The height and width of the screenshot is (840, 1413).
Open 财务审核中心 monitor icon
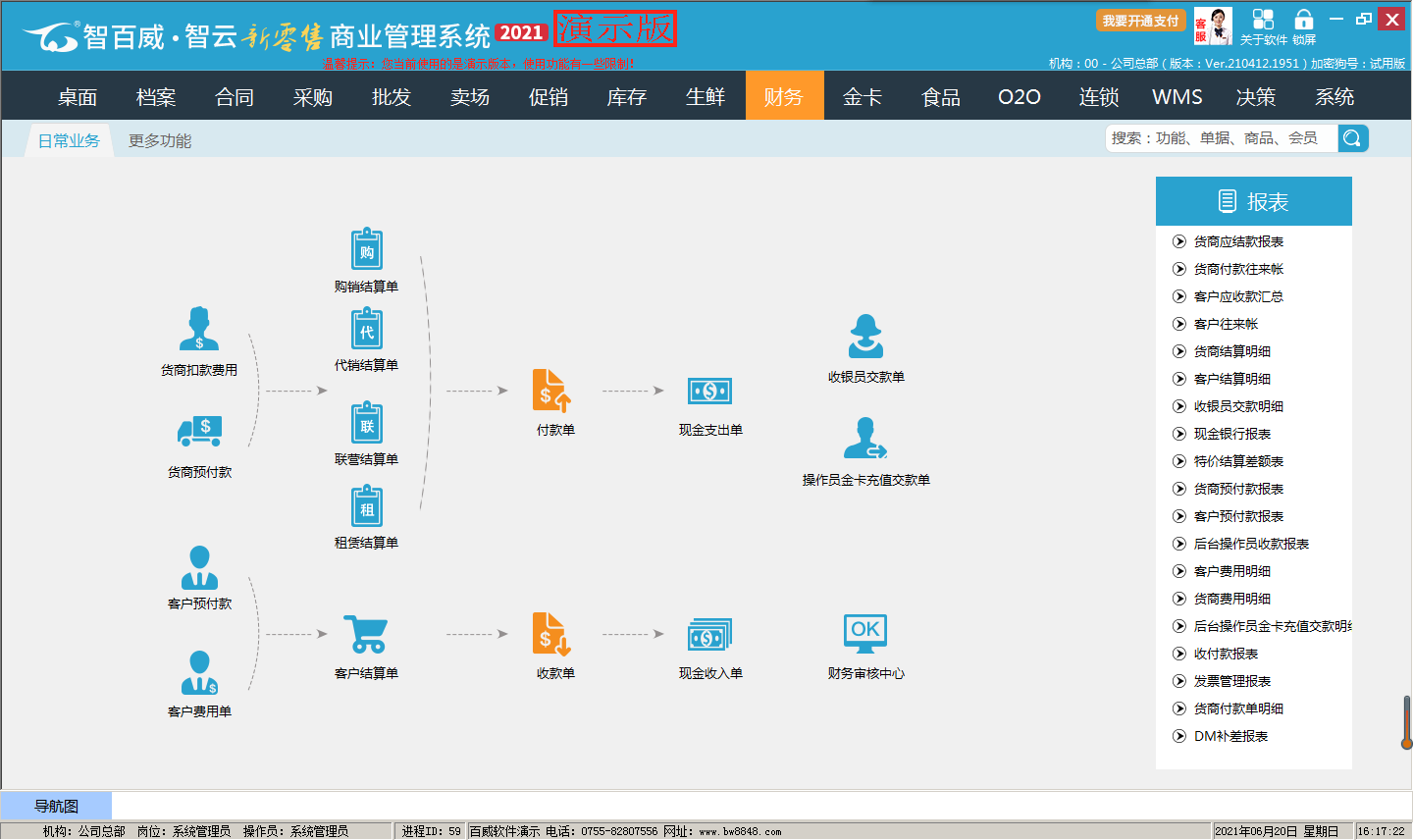click(x=865, y=634)
